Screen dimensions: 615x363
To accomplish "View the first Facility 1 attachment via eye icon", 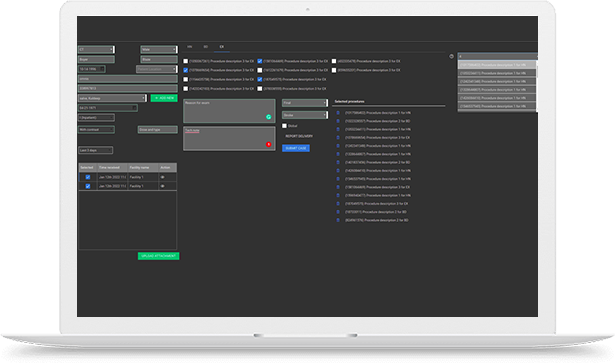I will pos(163,177).
